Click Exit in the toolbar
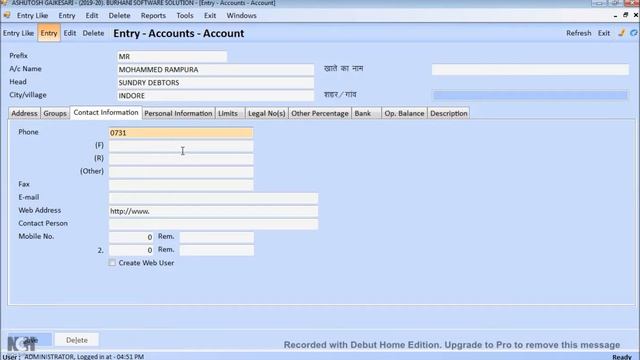Screen dimensions: 640x360 click(604, 33)
